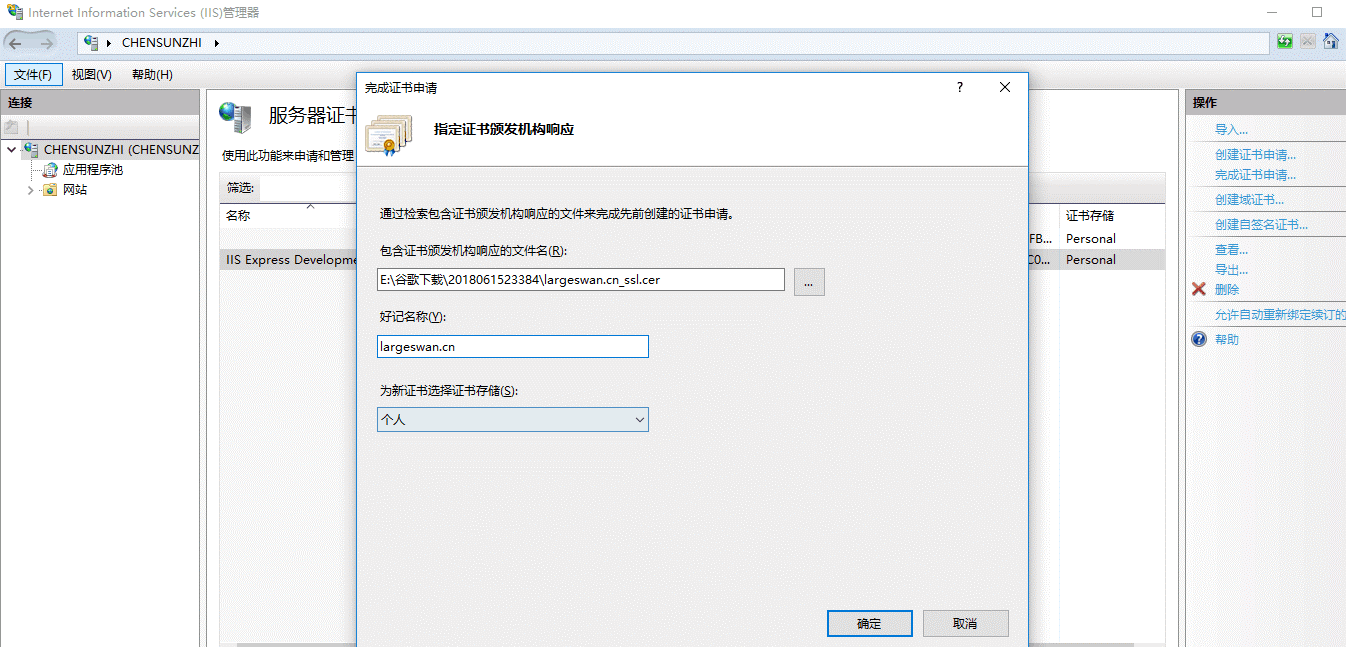This screenshot has width=1346, height=647.
Task: Select the IIS Express Development certificate row
Action: click(x=288, y=259)
